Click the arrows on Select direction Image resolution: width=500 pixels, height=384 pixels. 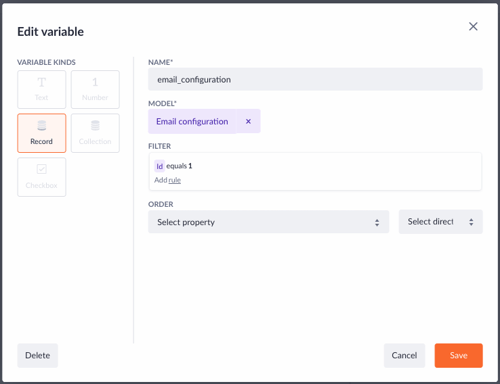471,222
